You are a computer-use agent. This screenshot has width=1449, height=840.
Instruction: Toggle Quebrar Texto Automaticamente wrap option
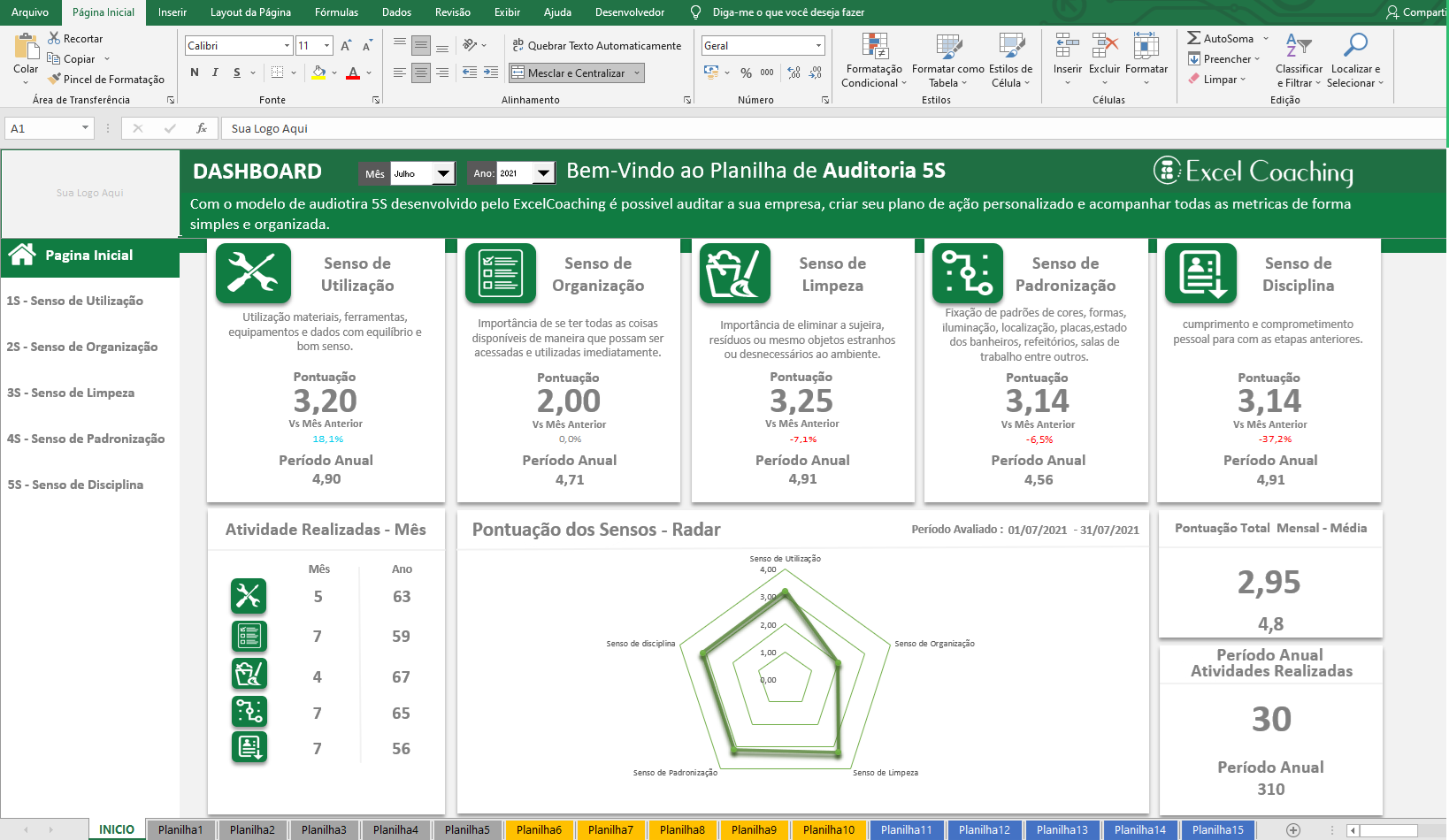pos(596,45)
